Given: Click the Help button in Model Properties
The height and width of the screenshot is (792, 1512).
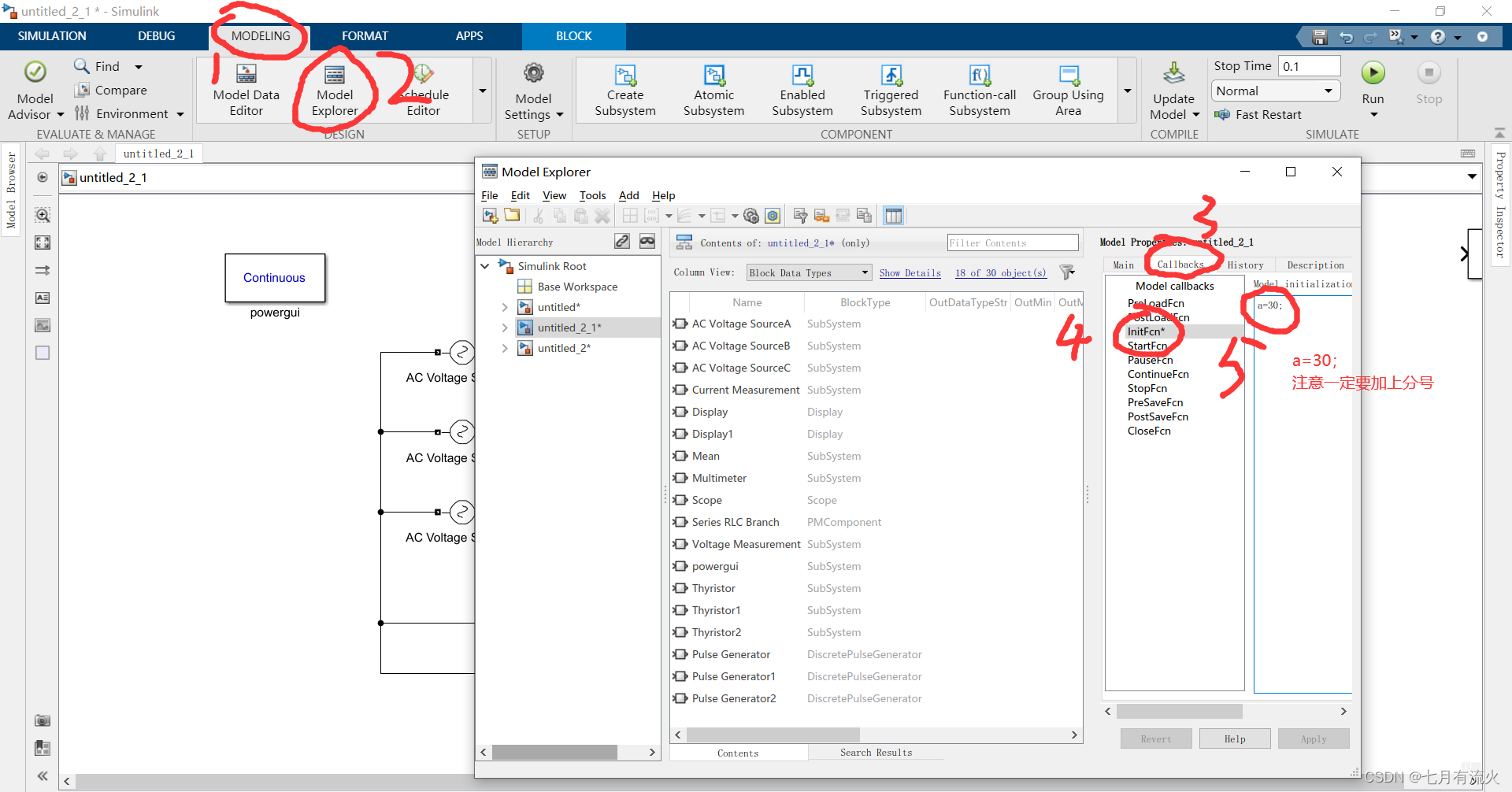Looking at the screenshot, I should pyautogui.click(x=1235, y=738).
